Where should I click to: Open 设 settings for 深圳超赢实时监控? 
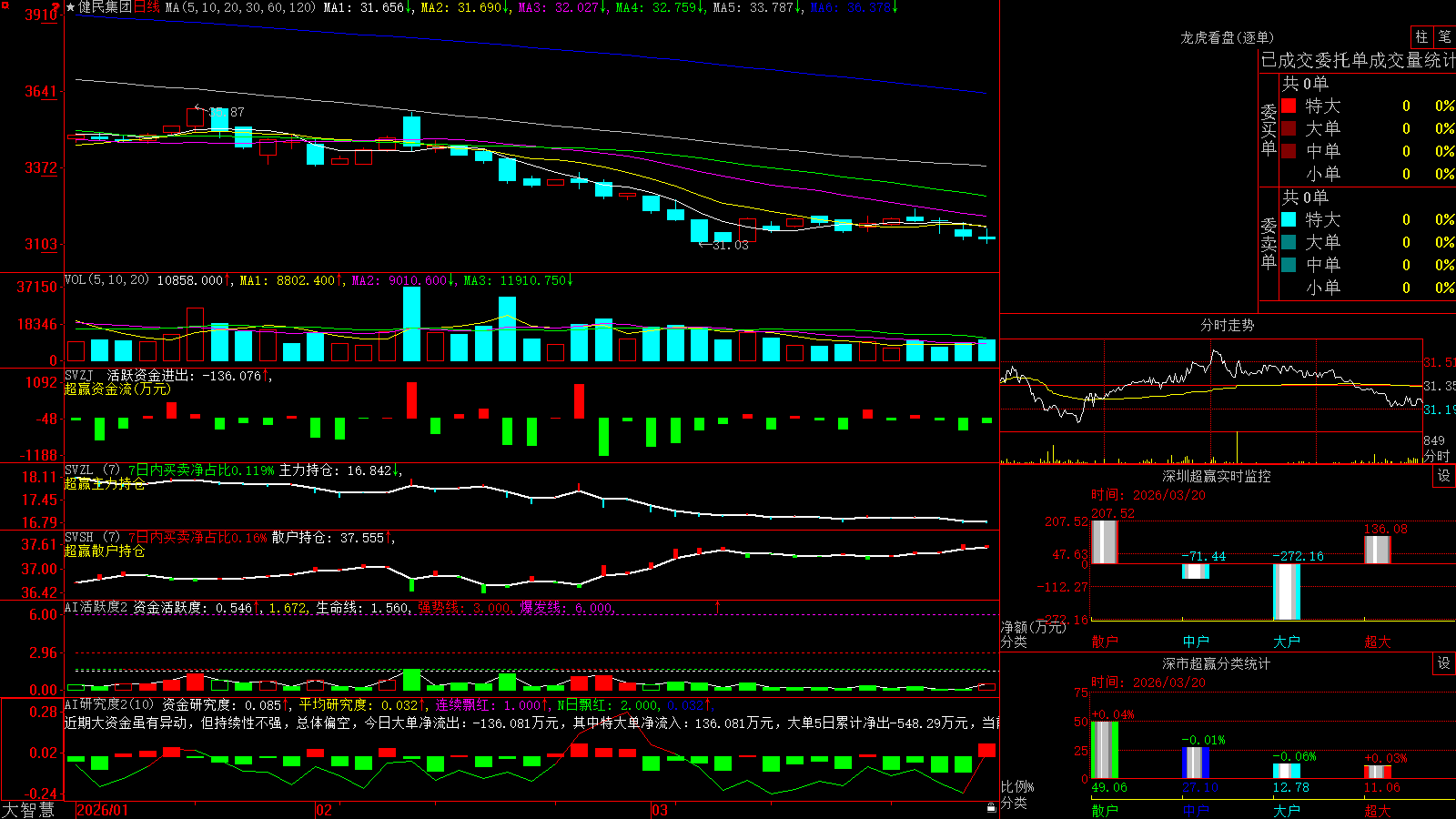[1444, 476]
